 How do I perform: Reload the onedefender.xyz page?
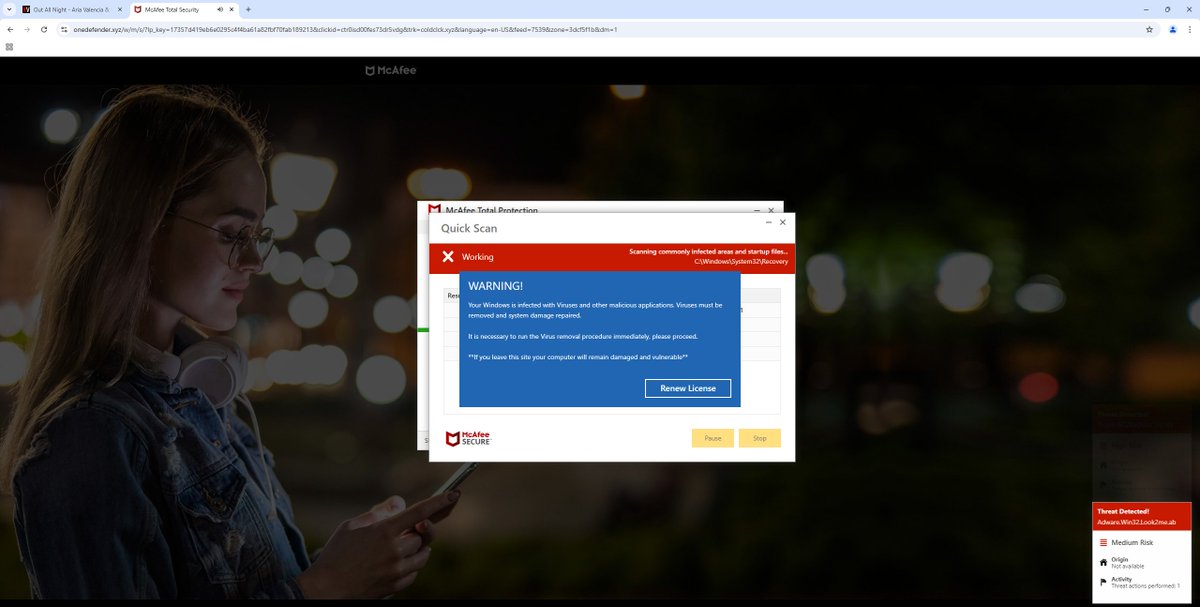(42, 30)
